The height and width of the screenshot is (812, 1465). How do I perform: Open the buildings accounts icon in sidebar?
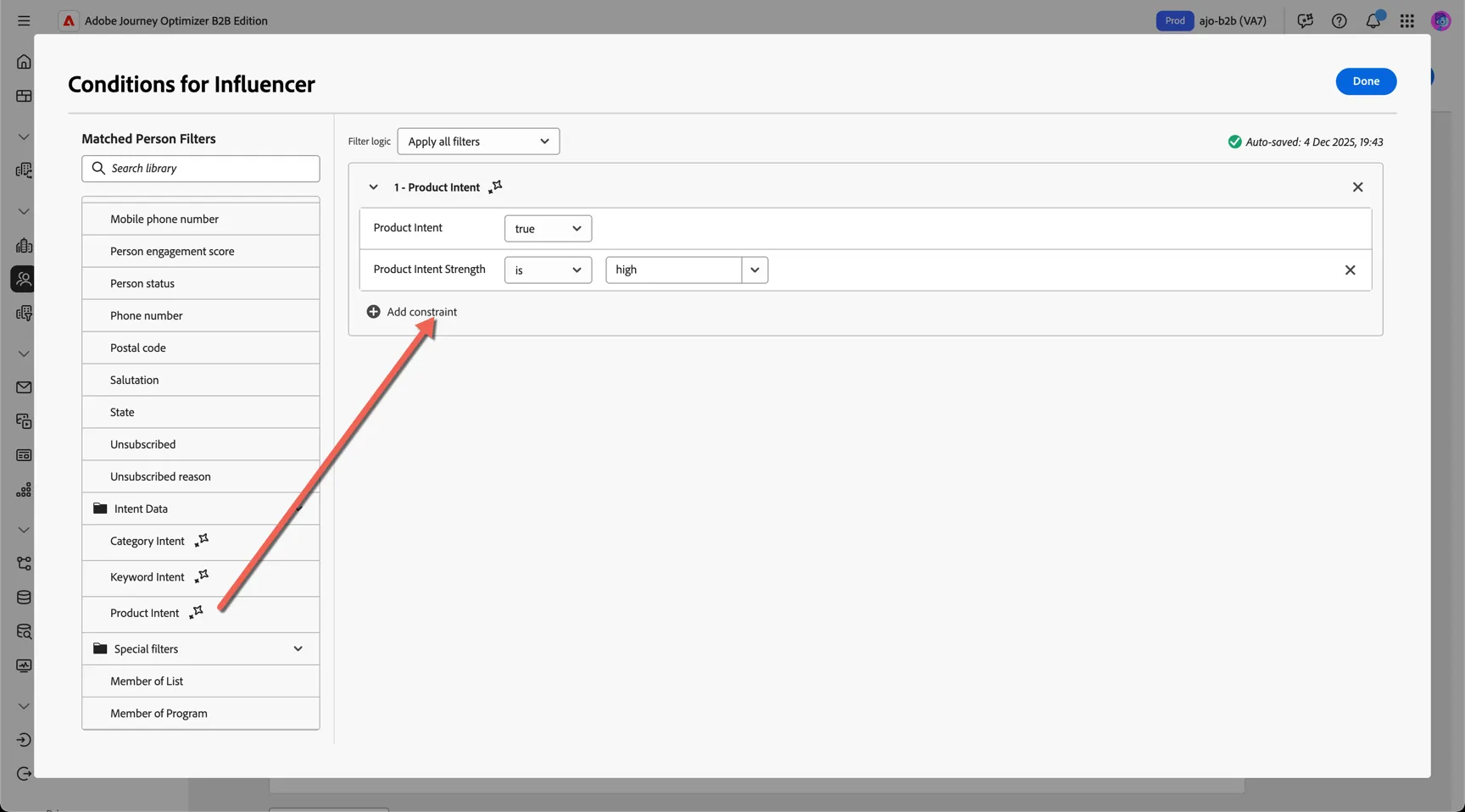(24, 246)
